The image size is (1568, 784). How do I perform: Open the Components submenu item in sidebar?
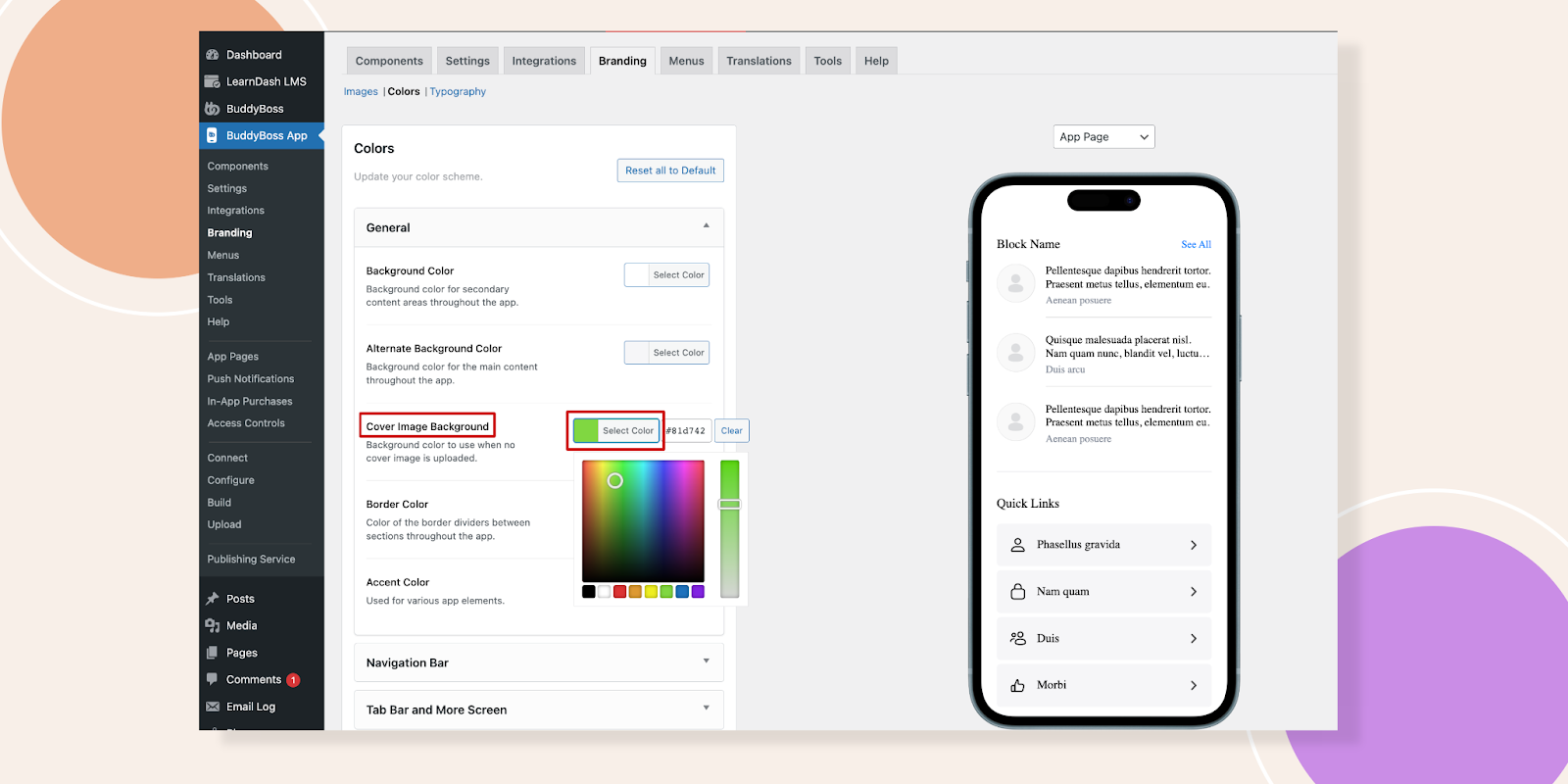coord(238,167)
